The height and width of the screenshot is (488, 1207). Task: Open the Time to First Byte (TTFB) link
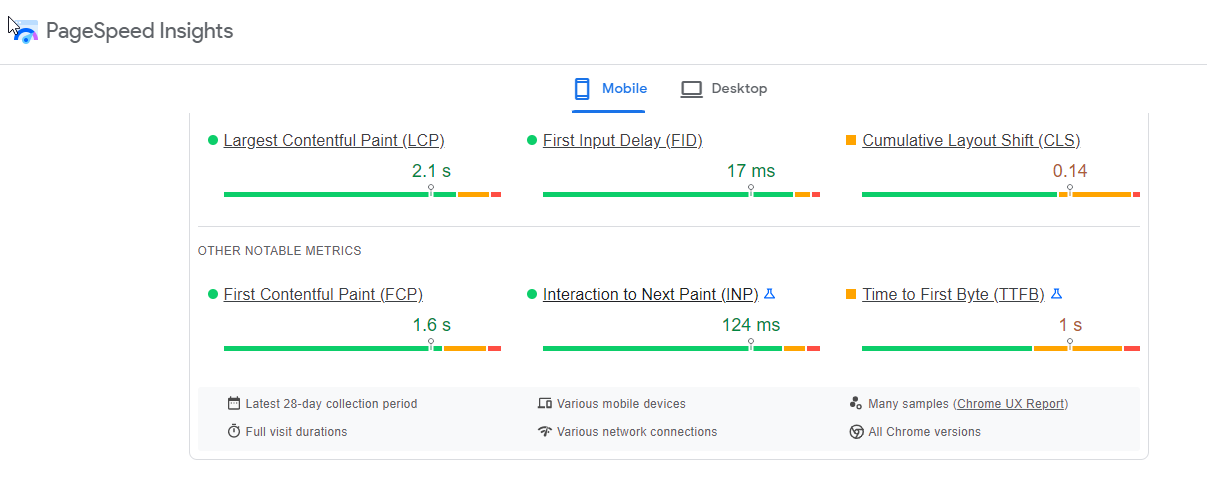[x=953, y=294]
